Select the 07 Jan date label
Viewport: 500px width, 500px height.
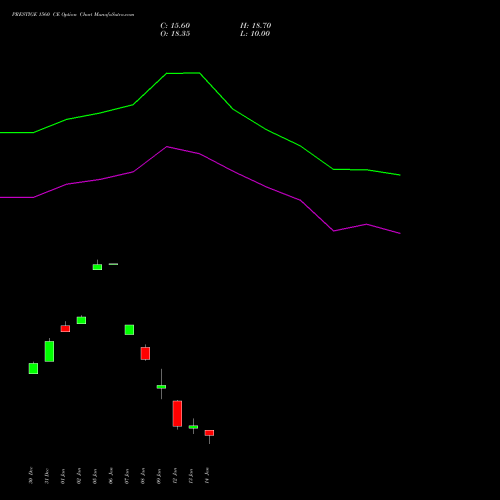tap(127, 475)
